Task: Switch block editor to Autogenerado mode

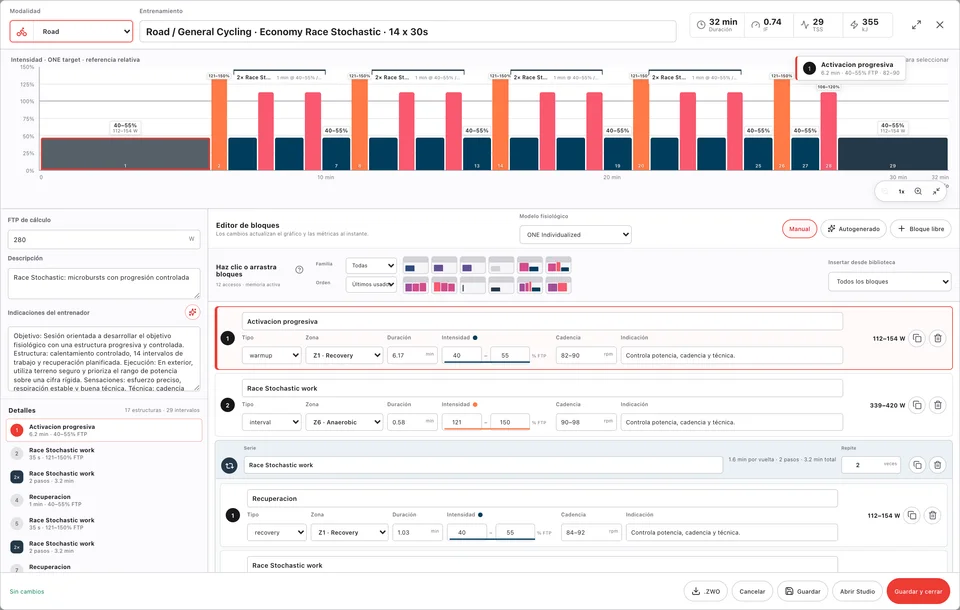Action: tap(853, 229)
